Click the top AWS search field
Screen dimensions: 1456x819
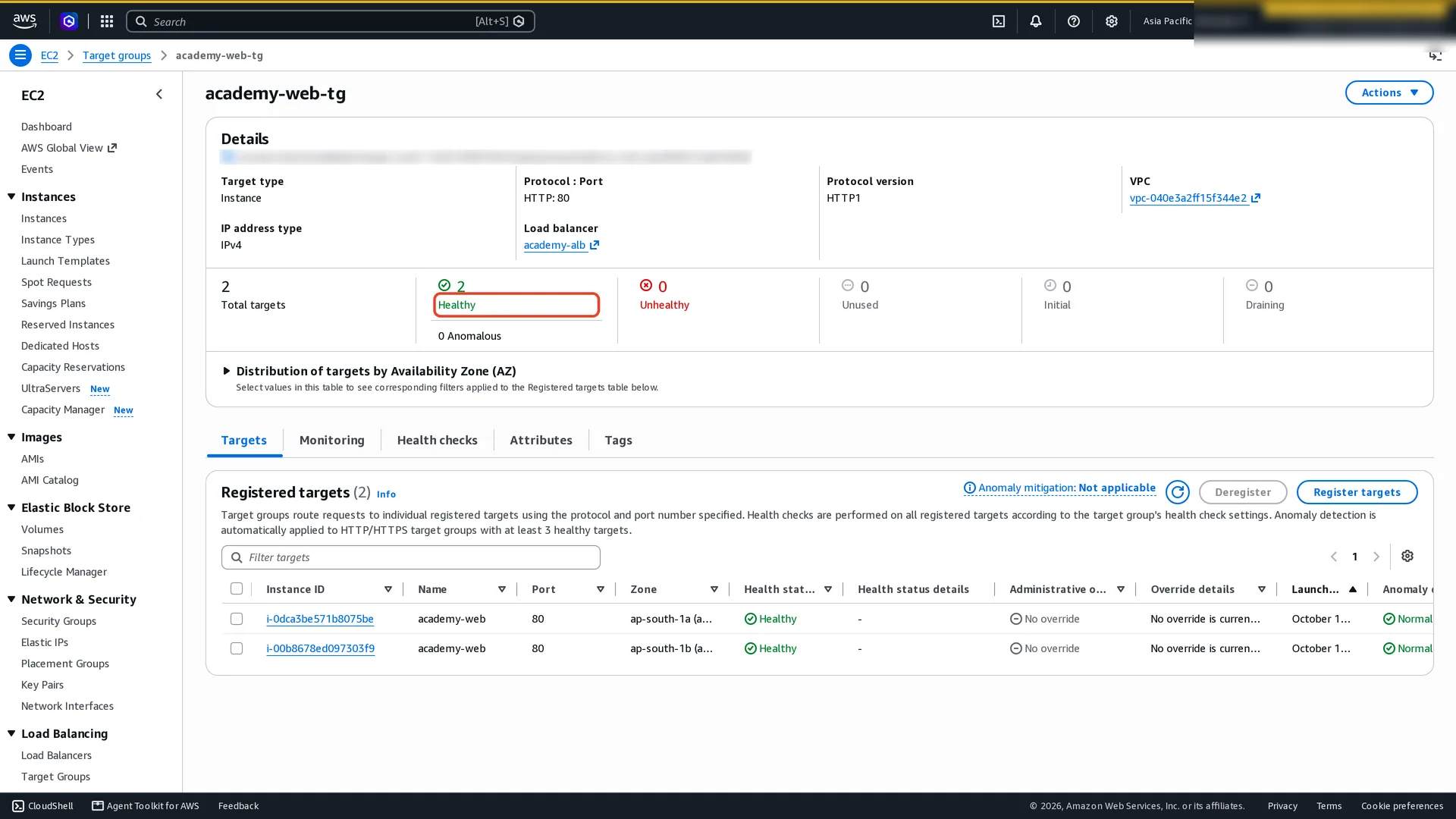tap(331, 21)
